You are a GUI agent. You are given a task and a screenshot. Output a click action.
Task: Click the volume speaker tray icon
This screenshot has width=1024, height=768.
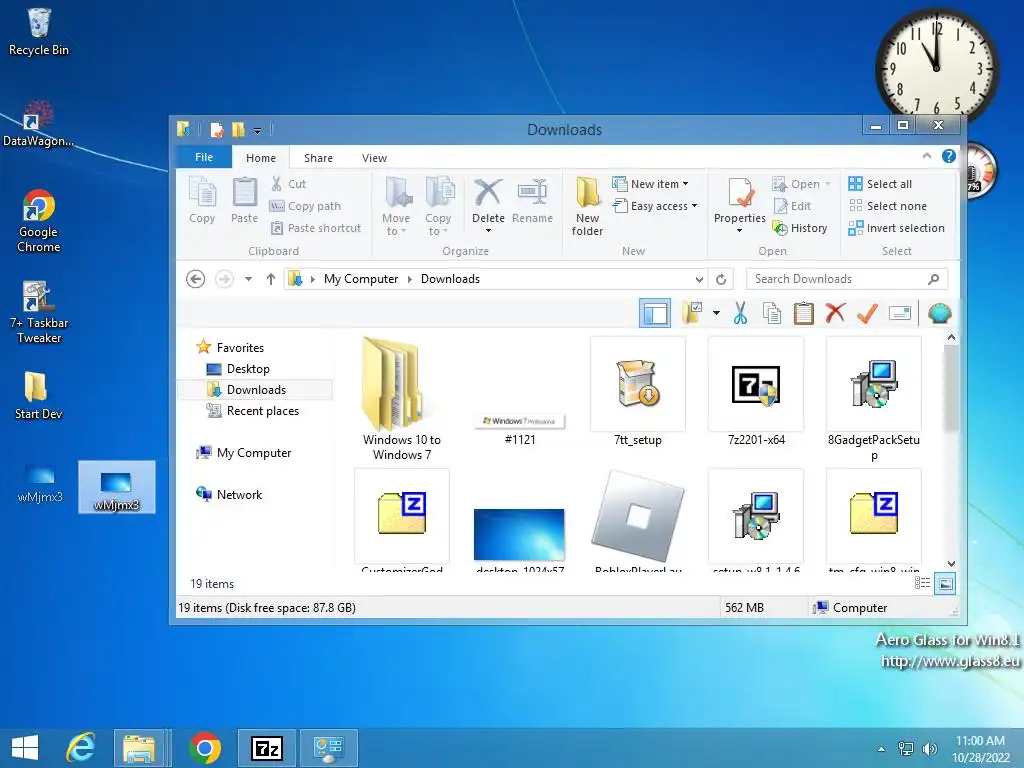pyautogui.click(x=929, y=748)
